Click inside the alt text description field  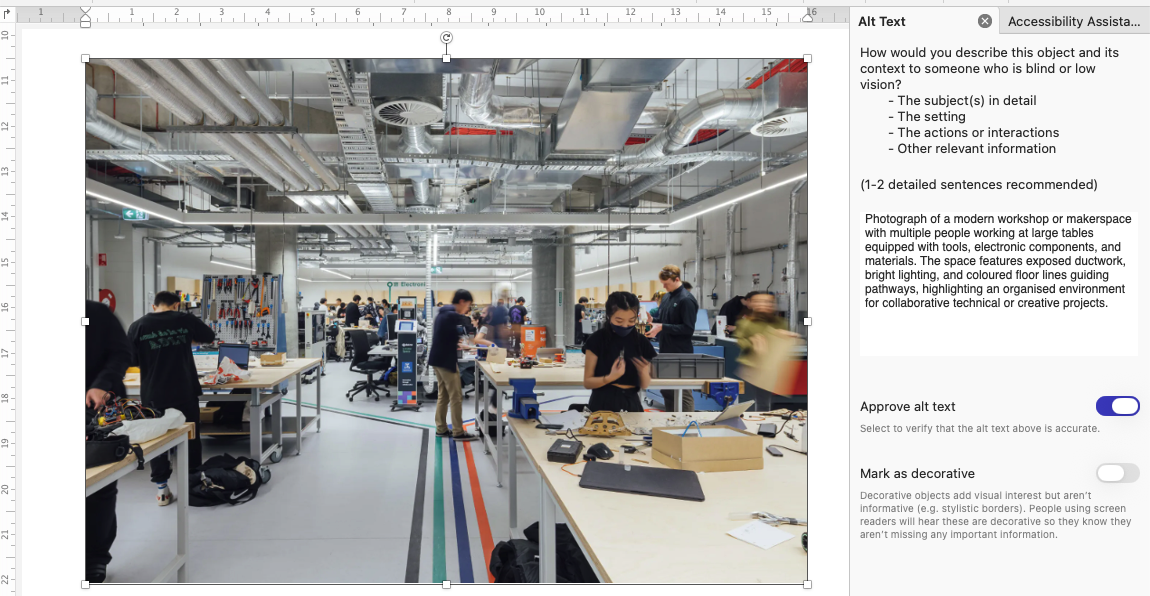pyautogui.click(x=998, y=284)
